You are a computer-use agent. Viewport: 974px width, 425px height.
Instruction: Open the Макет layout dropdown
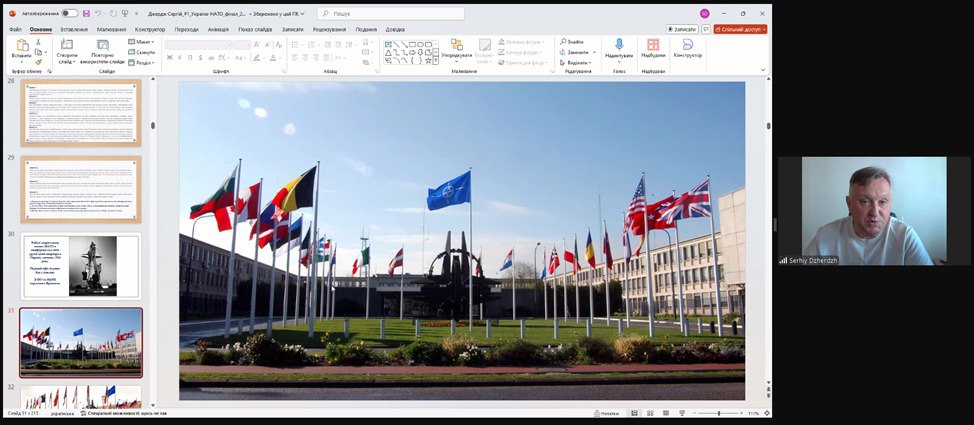click(x=142, y=42)
